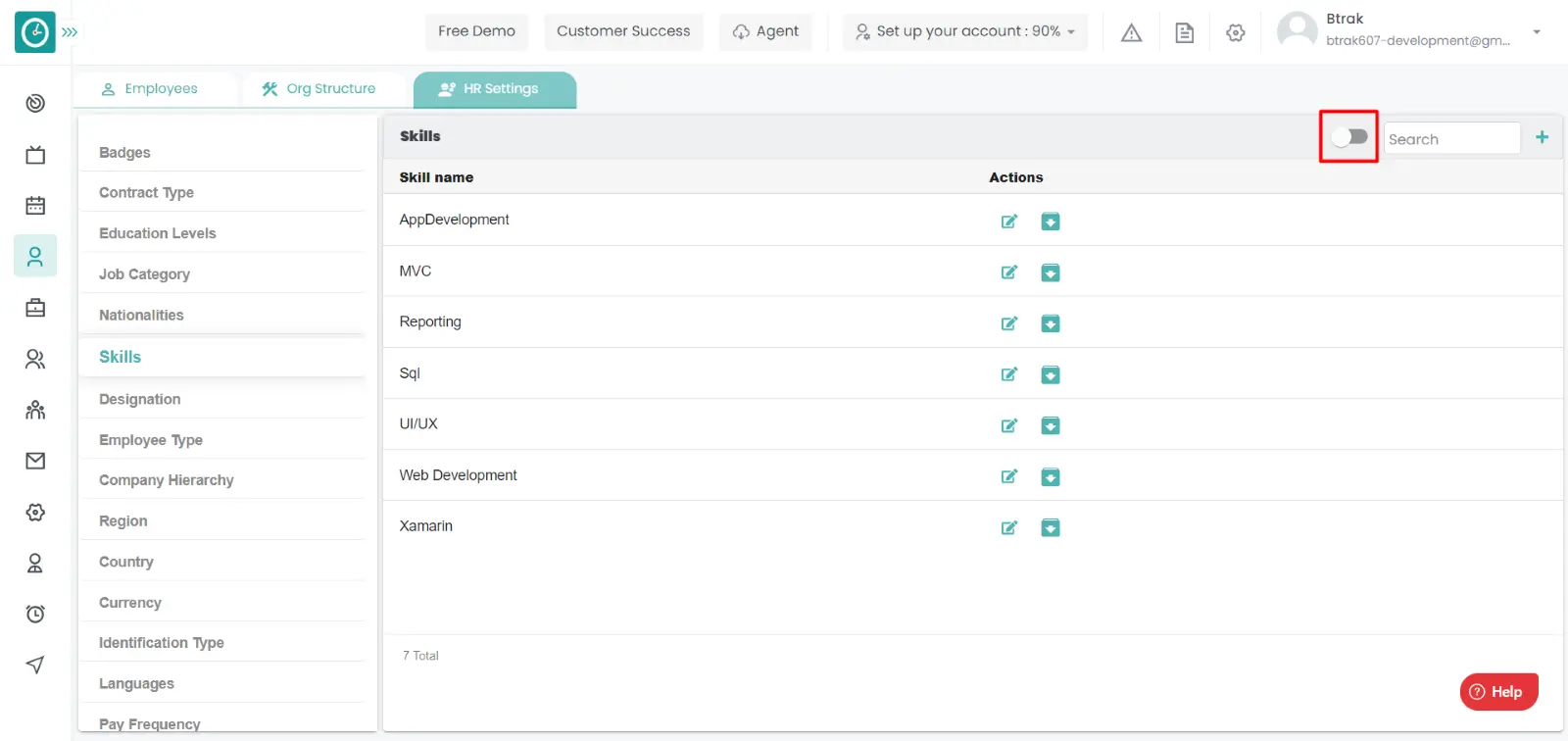The height and width of the screenshot is (741, 1568).
Task: Click the warning triangle icon in header
Action: tap(1132, 32)
